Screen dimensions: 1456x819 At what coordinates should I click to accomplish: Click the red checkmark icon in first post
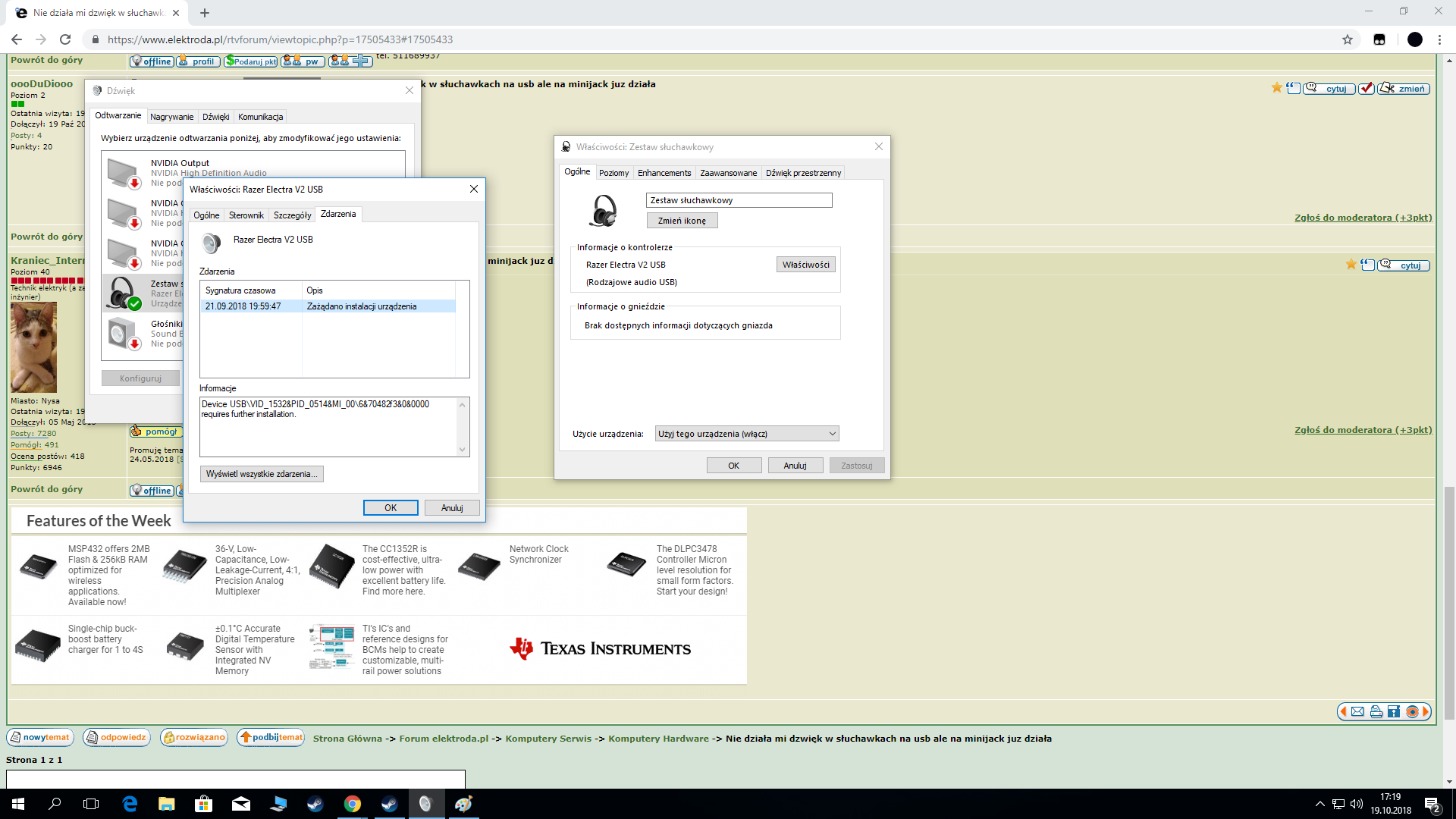[x=1366, y=89]
